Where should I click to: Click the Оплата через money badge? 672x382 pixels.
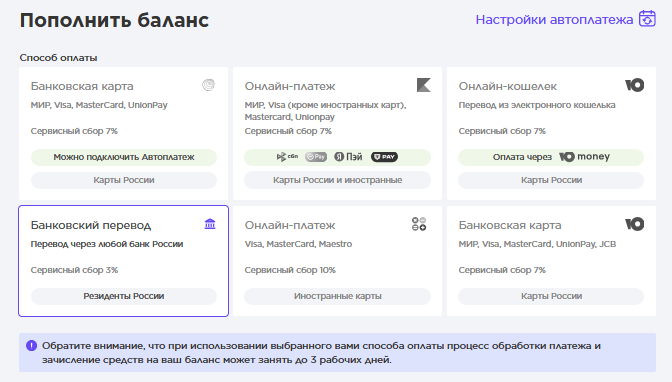[551, 157]
